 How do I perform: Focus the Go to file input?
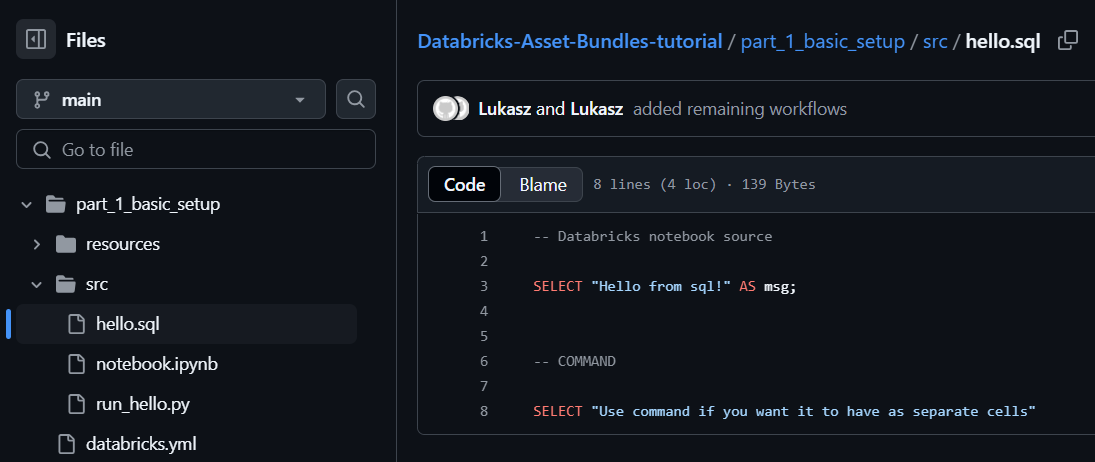pos(196,149)
